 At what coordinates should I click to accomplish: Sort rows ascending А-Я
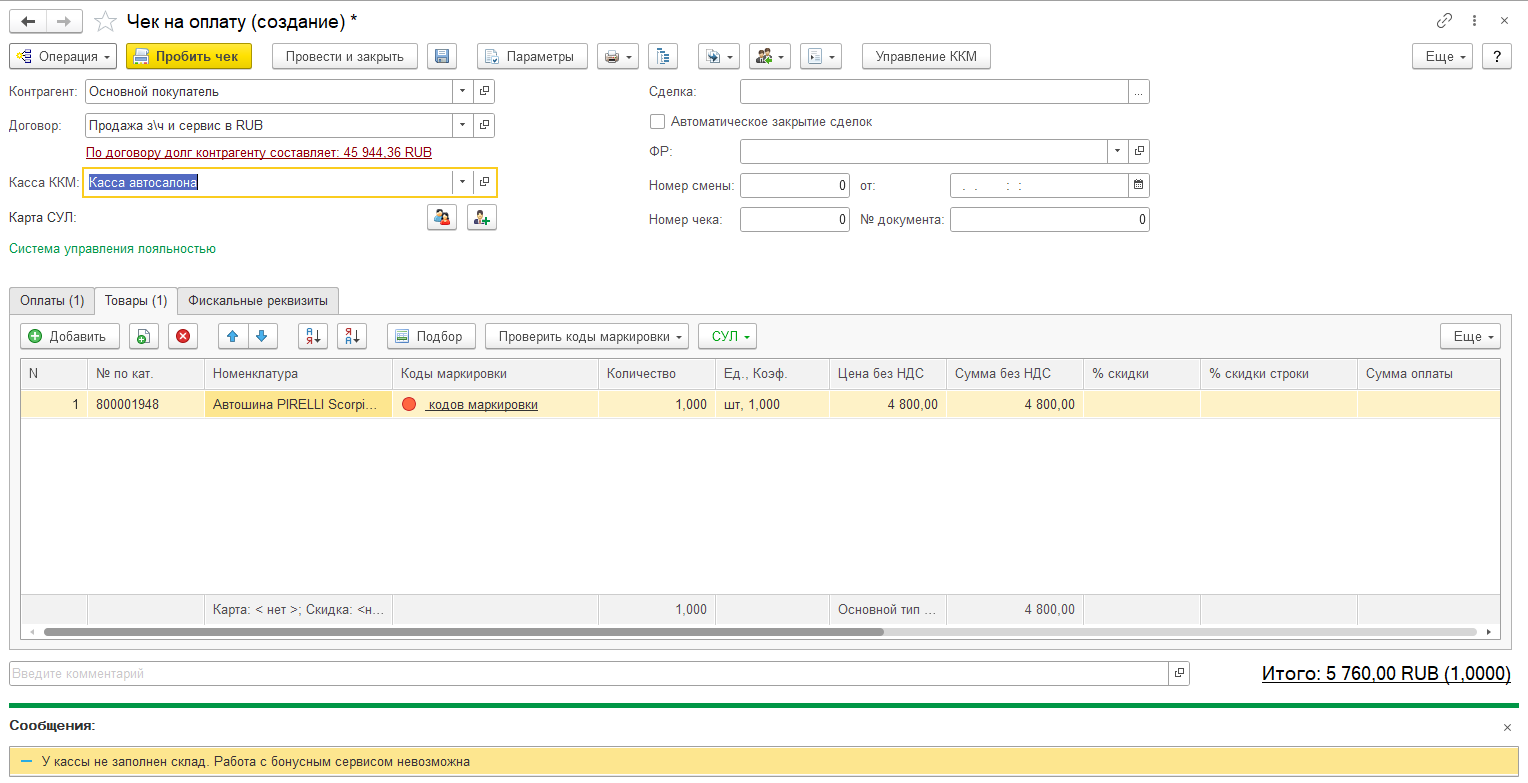pos(313,337)
